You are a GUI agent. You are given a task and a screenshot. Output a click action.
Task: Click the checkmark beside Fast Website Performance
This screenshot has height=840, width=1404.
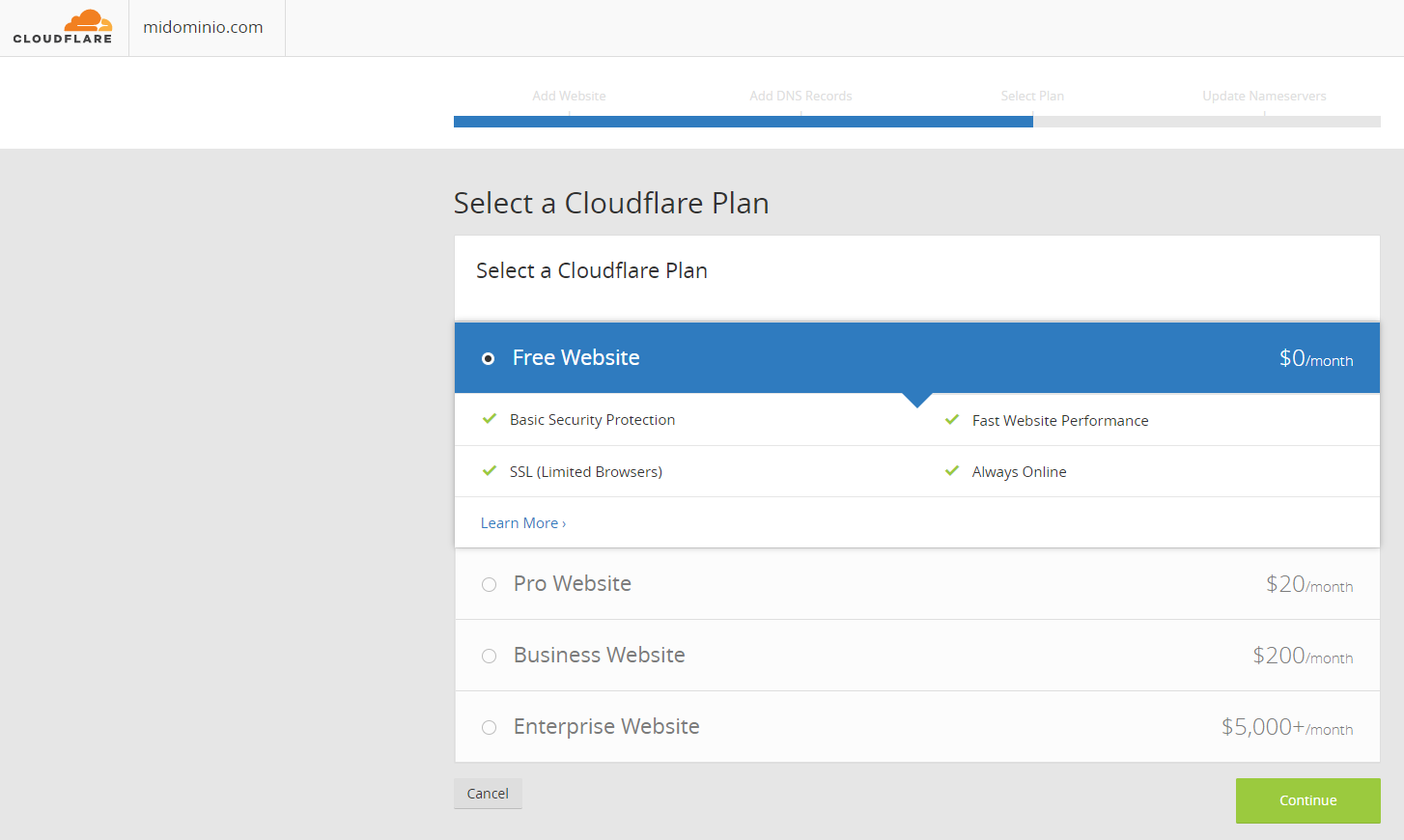point(952,419)
